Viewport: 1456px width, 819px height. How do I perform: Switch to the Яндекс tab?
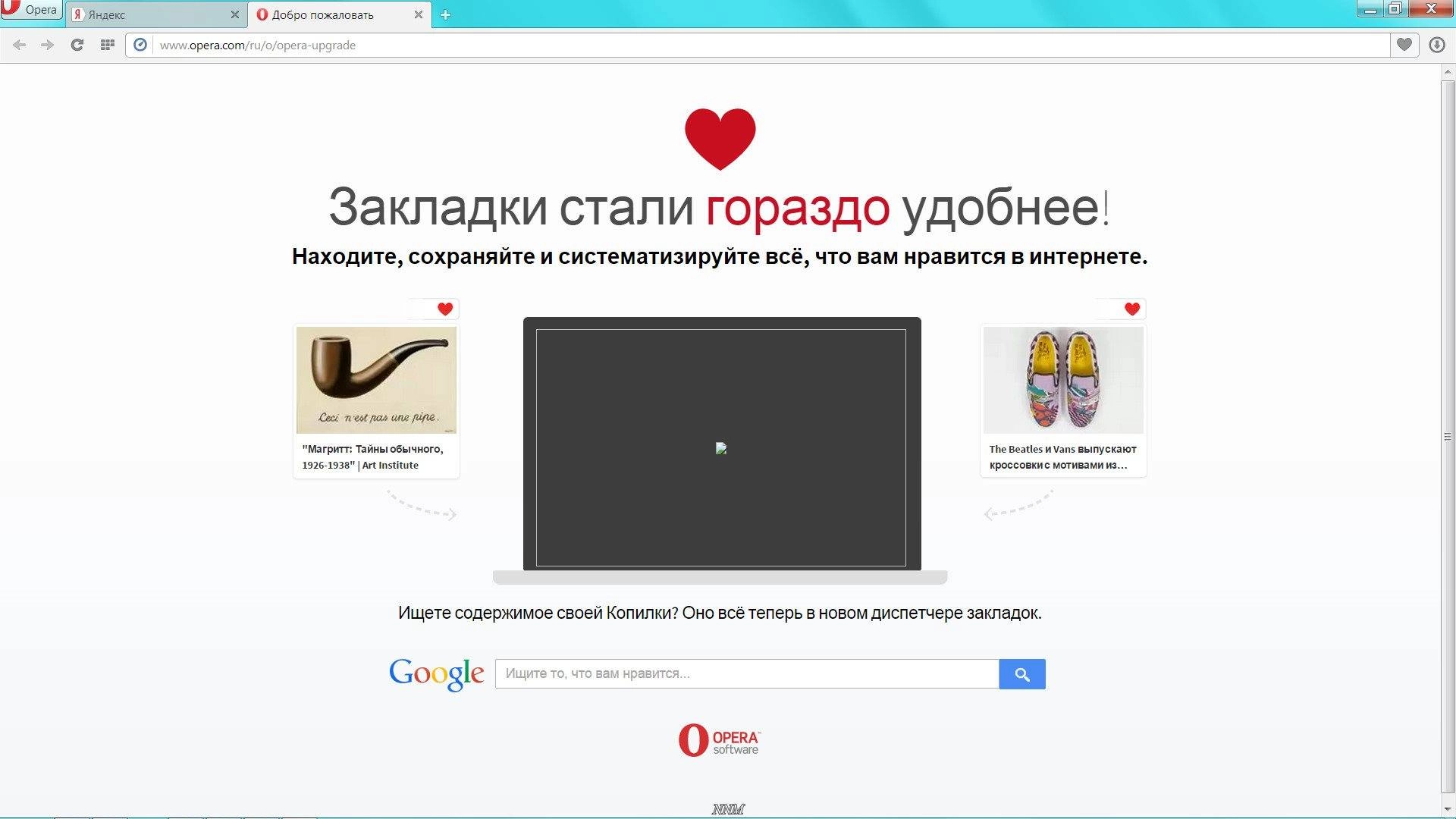[x=155, y=14]
